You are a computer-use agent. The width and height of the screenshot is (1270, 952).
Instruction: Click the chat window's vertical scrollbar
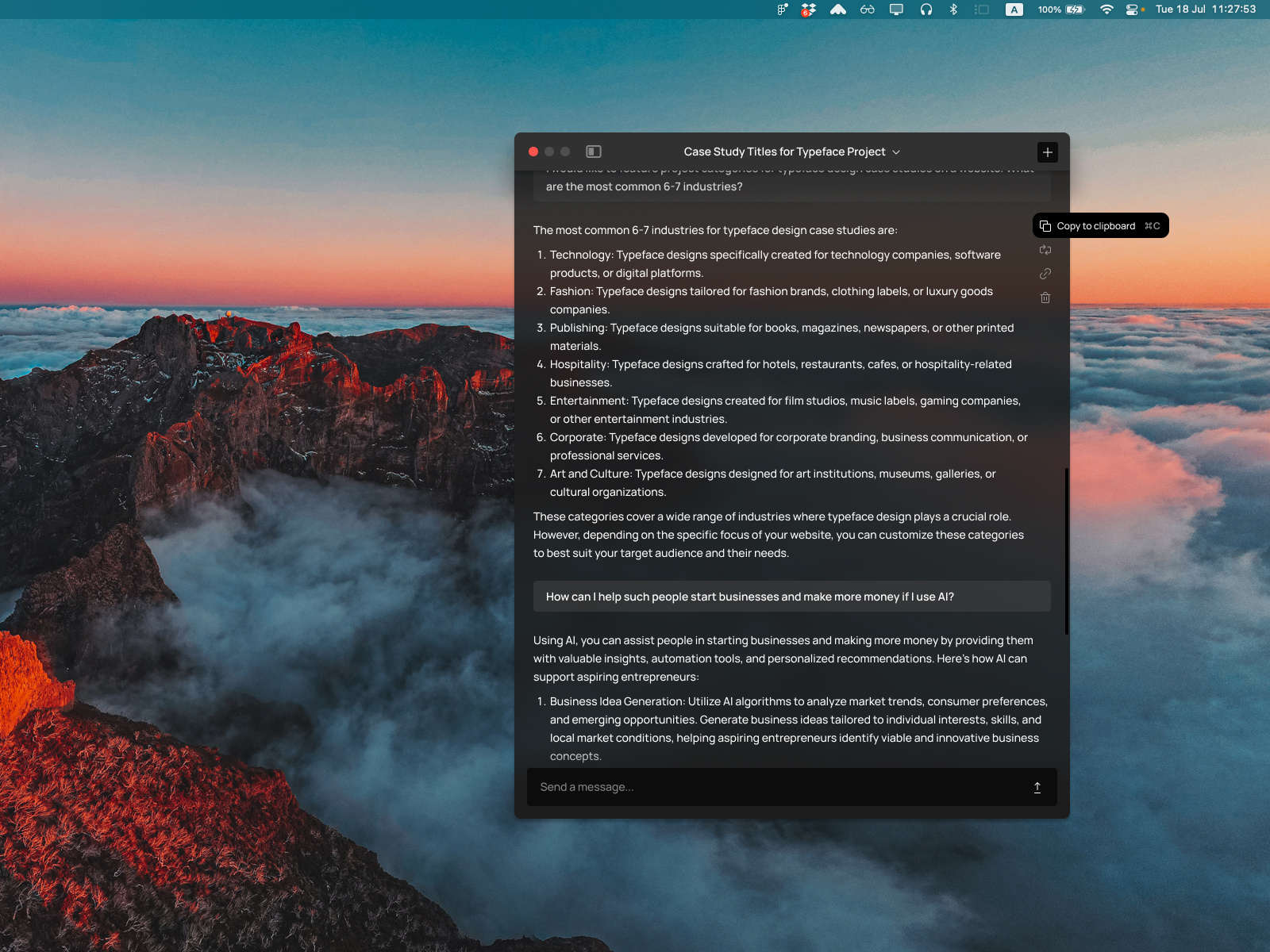point(1066,551)
